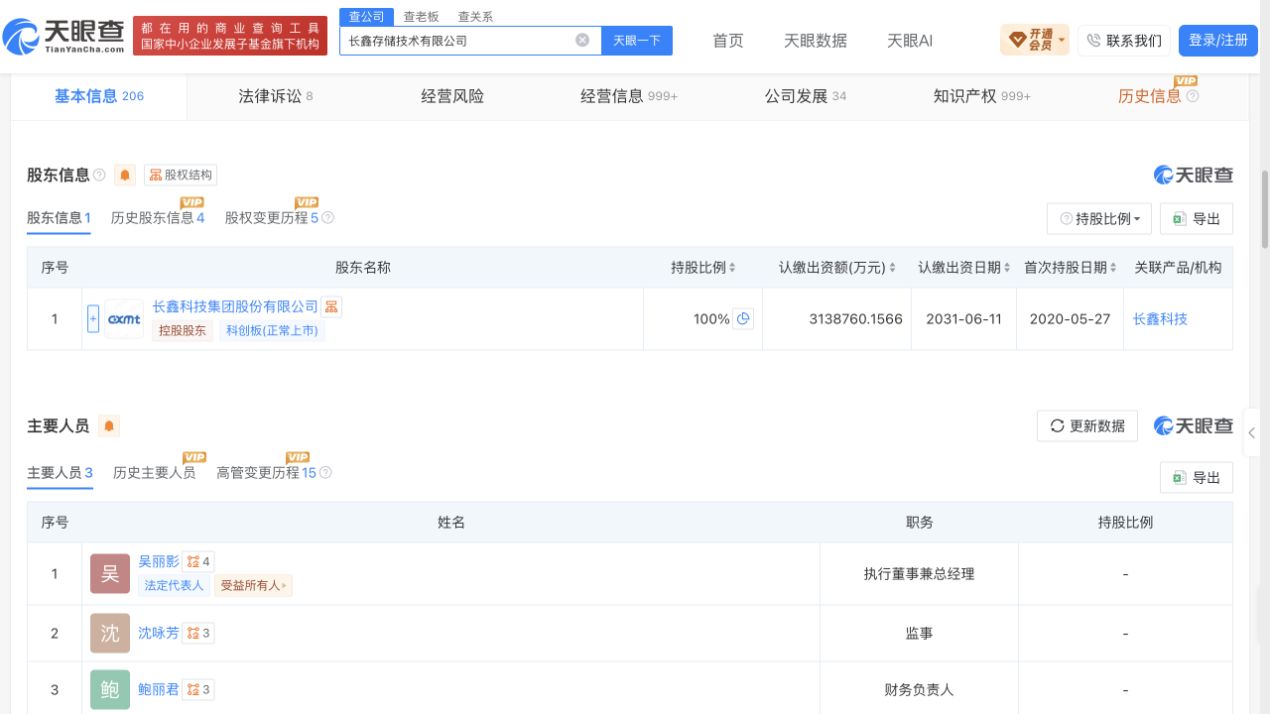The height and width of the screenshot is (714, 1270).
Task: Open the pie chart icon beside 100%
Action: [743, 319]
